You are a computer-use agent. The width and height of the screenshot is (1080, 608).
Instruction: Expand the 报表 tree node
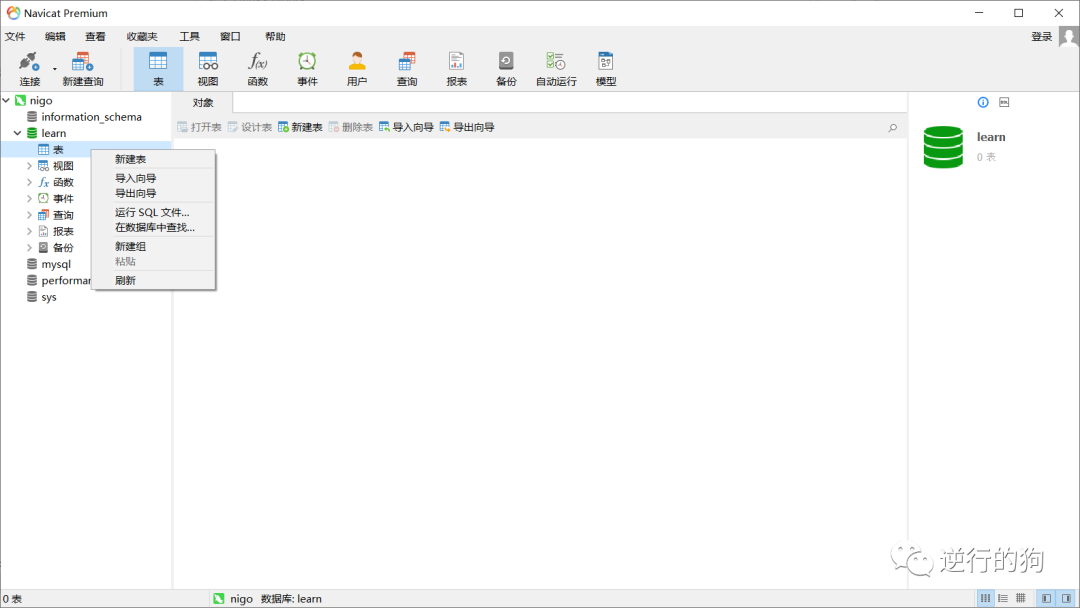coord(29,231)
